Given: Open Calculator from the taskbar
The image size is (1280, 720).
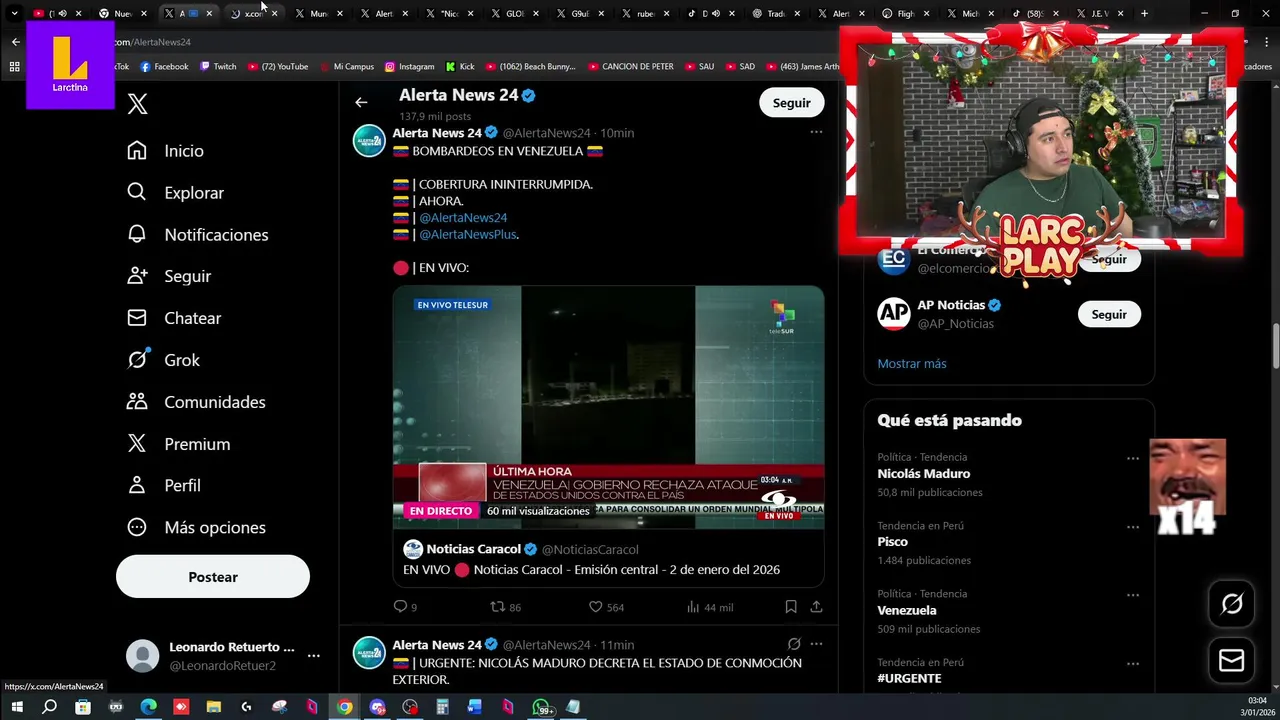Looking at the screenshot, I should coord(442,707).
